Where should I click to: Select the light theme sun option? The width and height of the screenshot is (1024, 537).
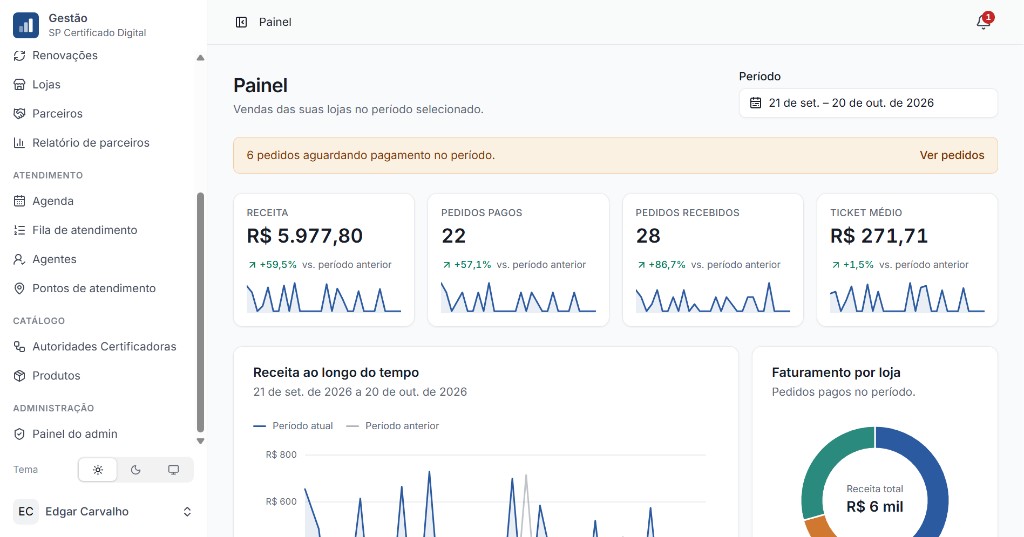pos(98,470)
